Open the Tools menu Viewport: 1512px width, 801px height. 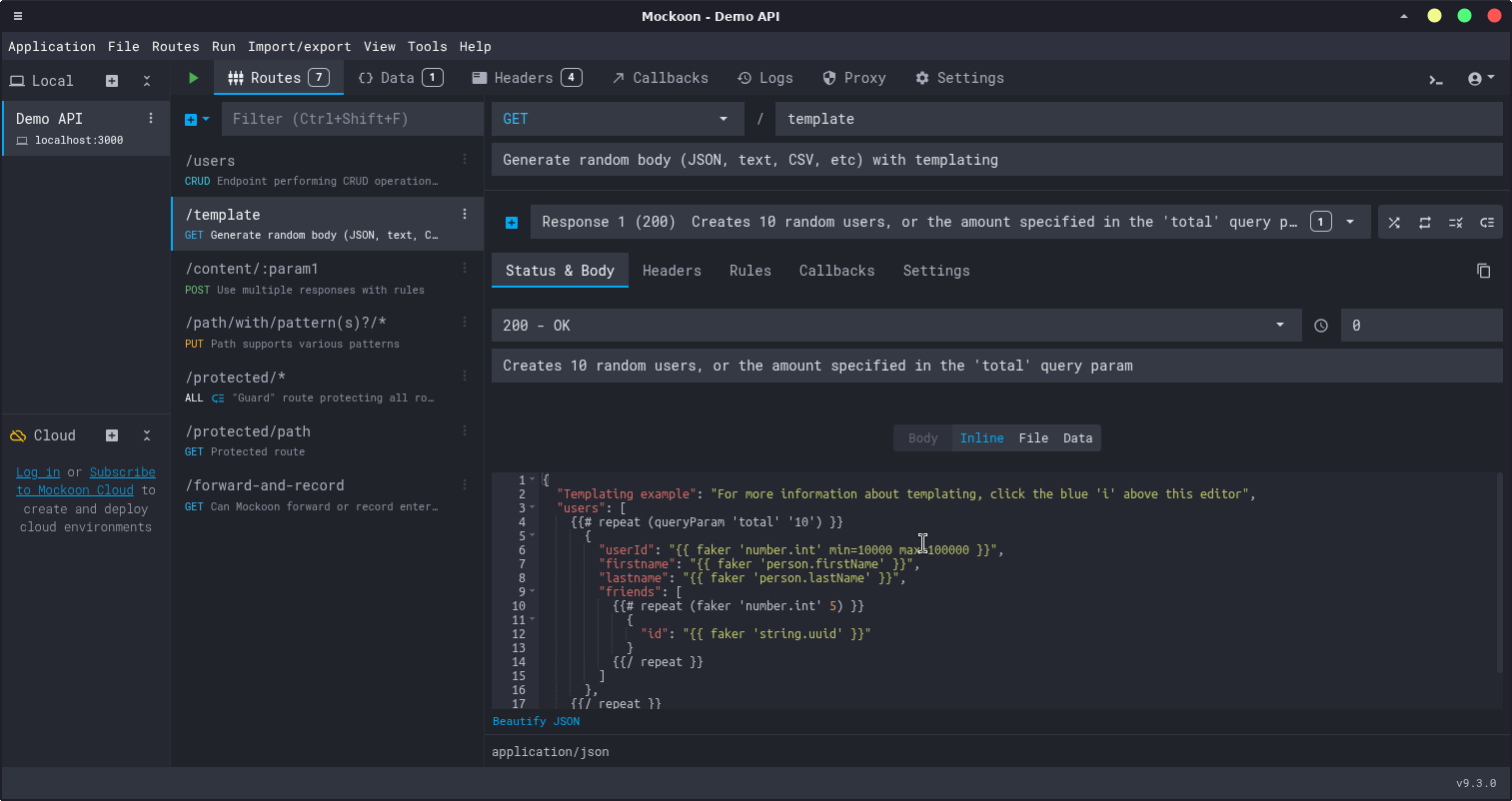(428, 46)
